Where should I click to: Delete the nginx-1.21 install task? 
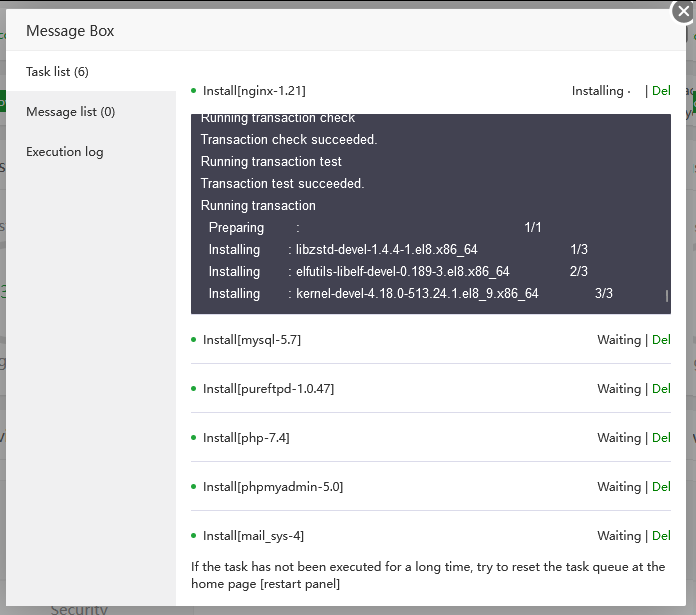tap(661, 91)
